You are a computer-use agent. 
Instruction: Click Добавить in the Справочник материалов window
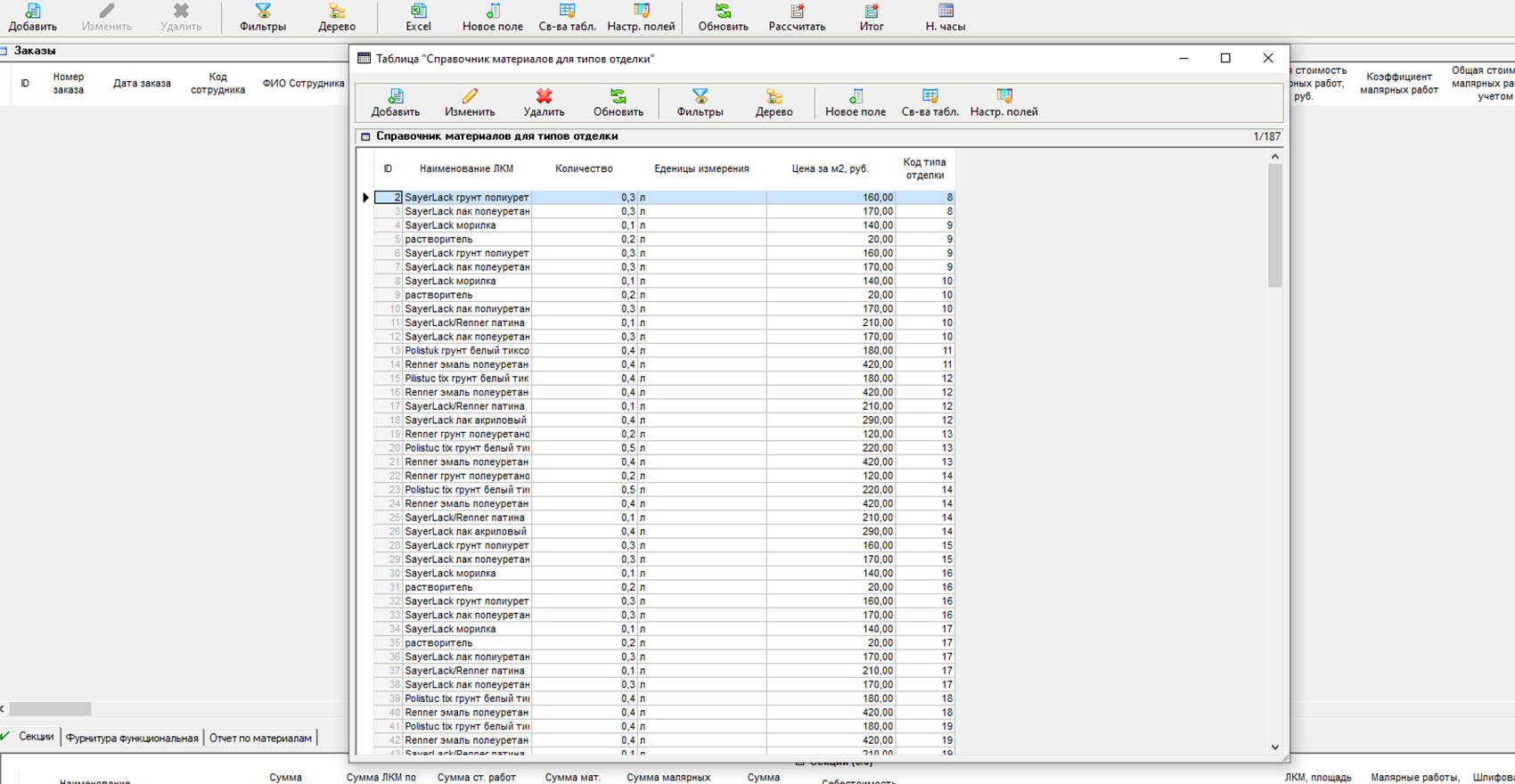tap(396, 103)
